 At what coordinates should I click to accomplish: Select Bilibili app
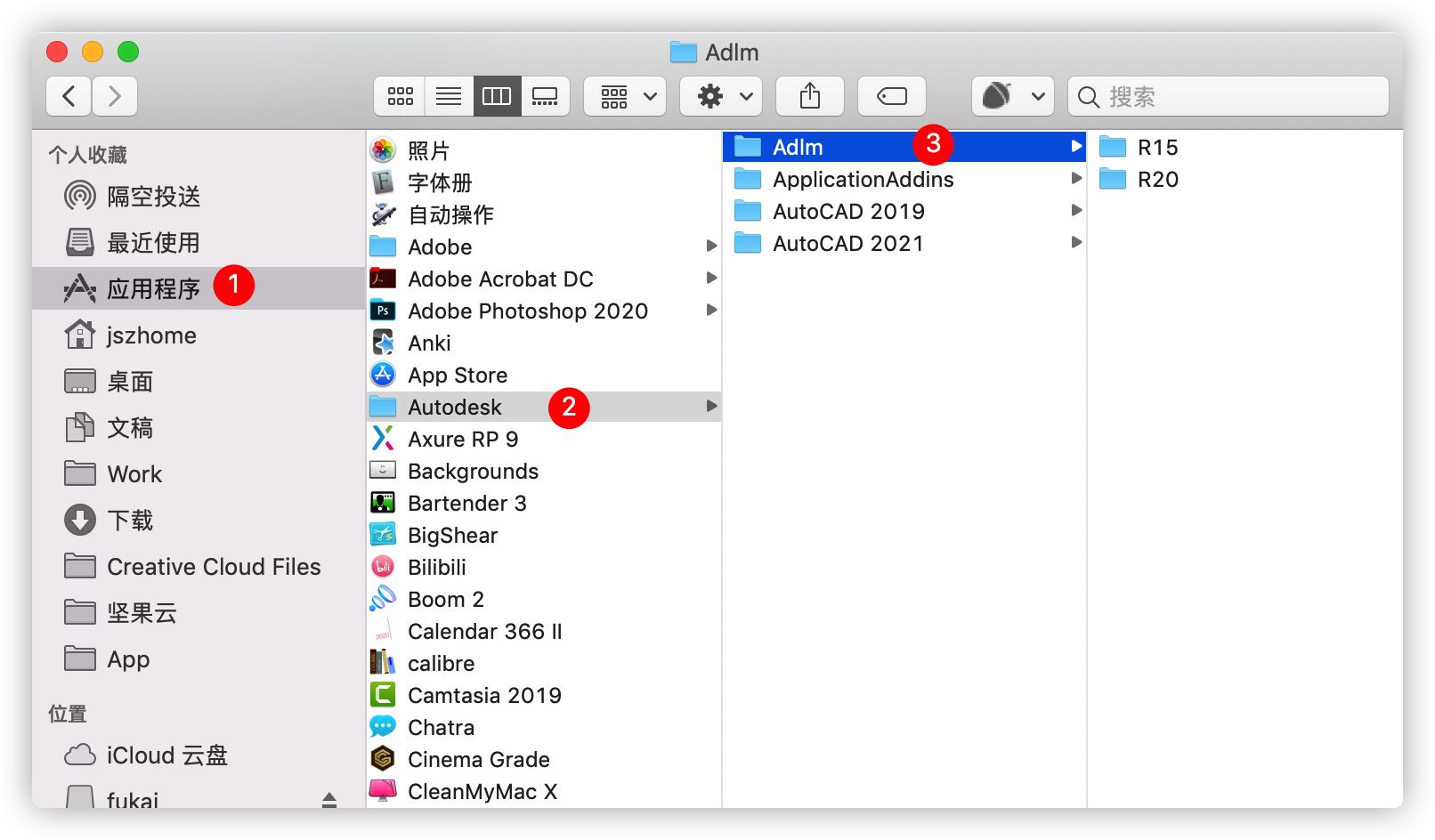click(544, 567)
